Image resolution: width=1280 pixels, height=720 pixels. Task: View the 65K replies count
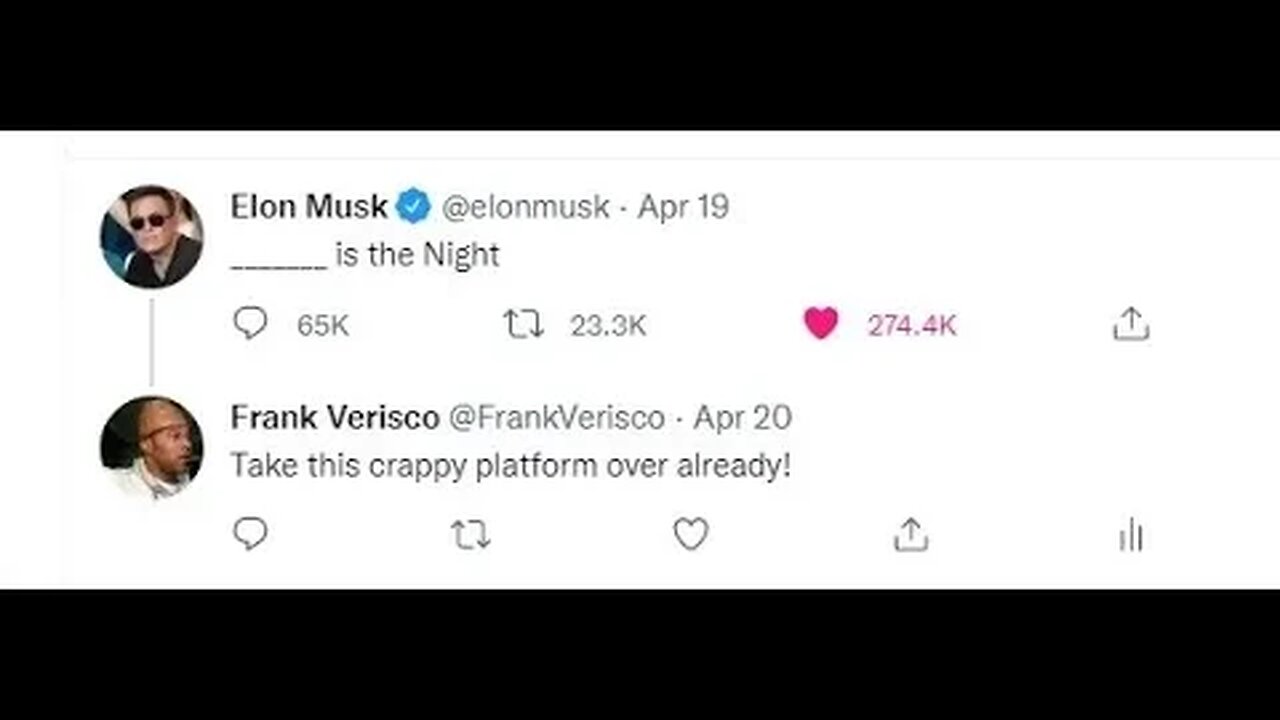pos(322,325)
